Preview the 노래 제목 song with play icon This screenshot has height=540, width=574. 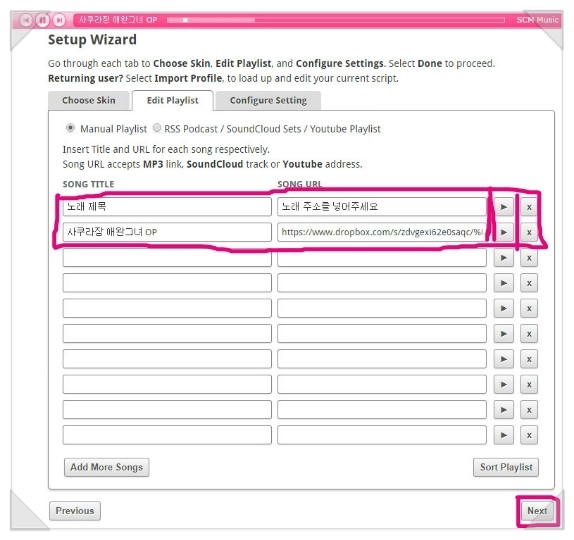504,207
